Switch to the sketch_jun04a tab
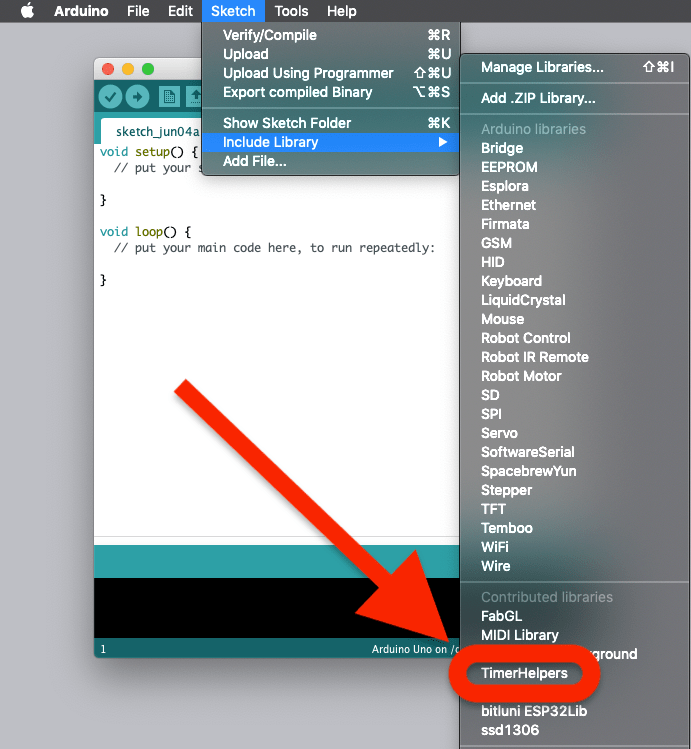Image resolution: width=691 pixels, height=749 pixels. pyautogui.click(x=150, y=131)
